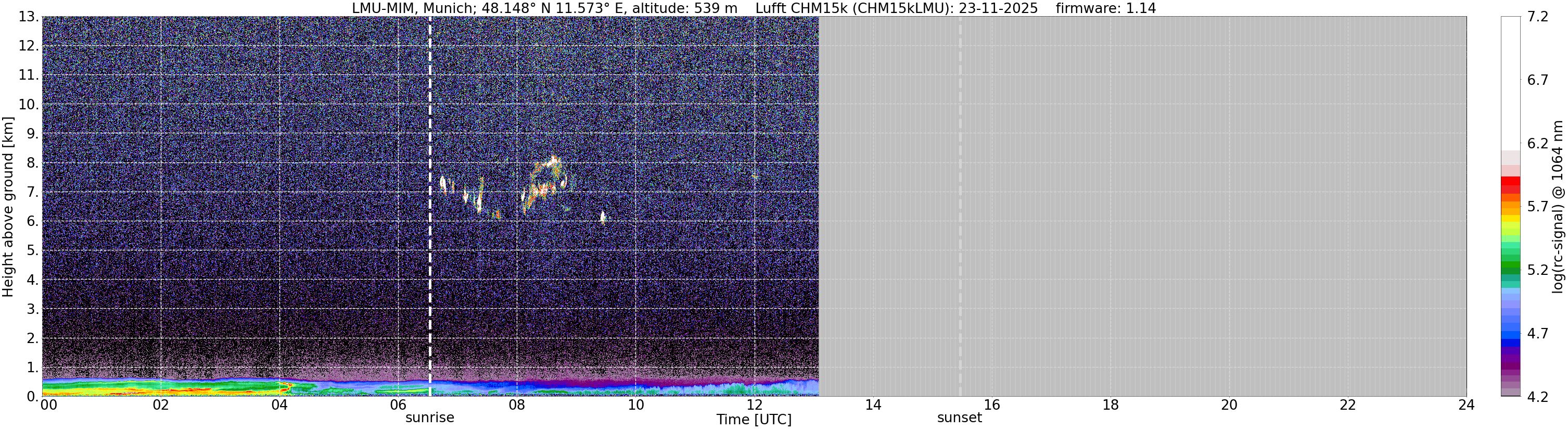Viewport: 1568px width, 430px height.
Task: Click the date '23-11-2025' in the title
Action: click(998, 8)
